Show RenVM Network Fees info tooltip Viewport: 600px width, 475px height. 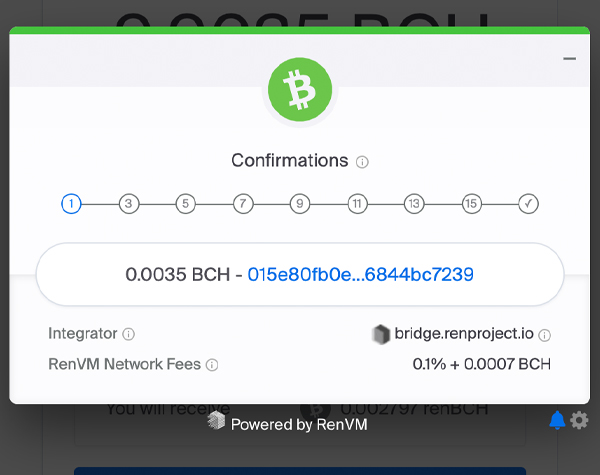tap(212, 365)
